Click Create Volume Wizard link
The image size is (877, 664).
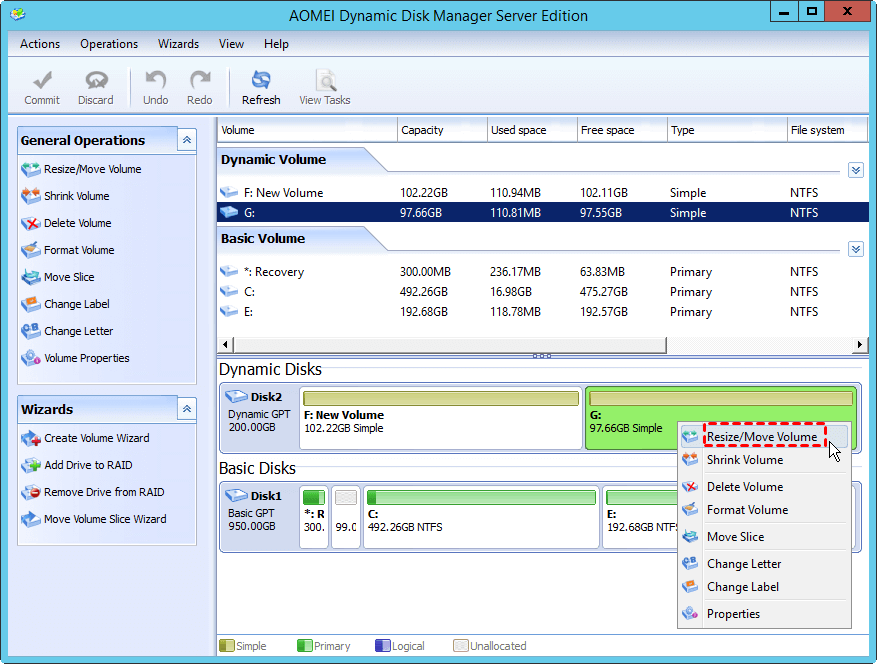tap(96, 438)
